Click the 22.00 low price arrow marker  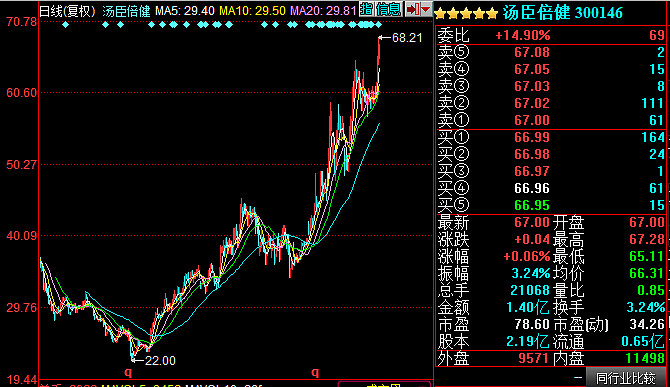pyautogui.click(x=154, y=361)
